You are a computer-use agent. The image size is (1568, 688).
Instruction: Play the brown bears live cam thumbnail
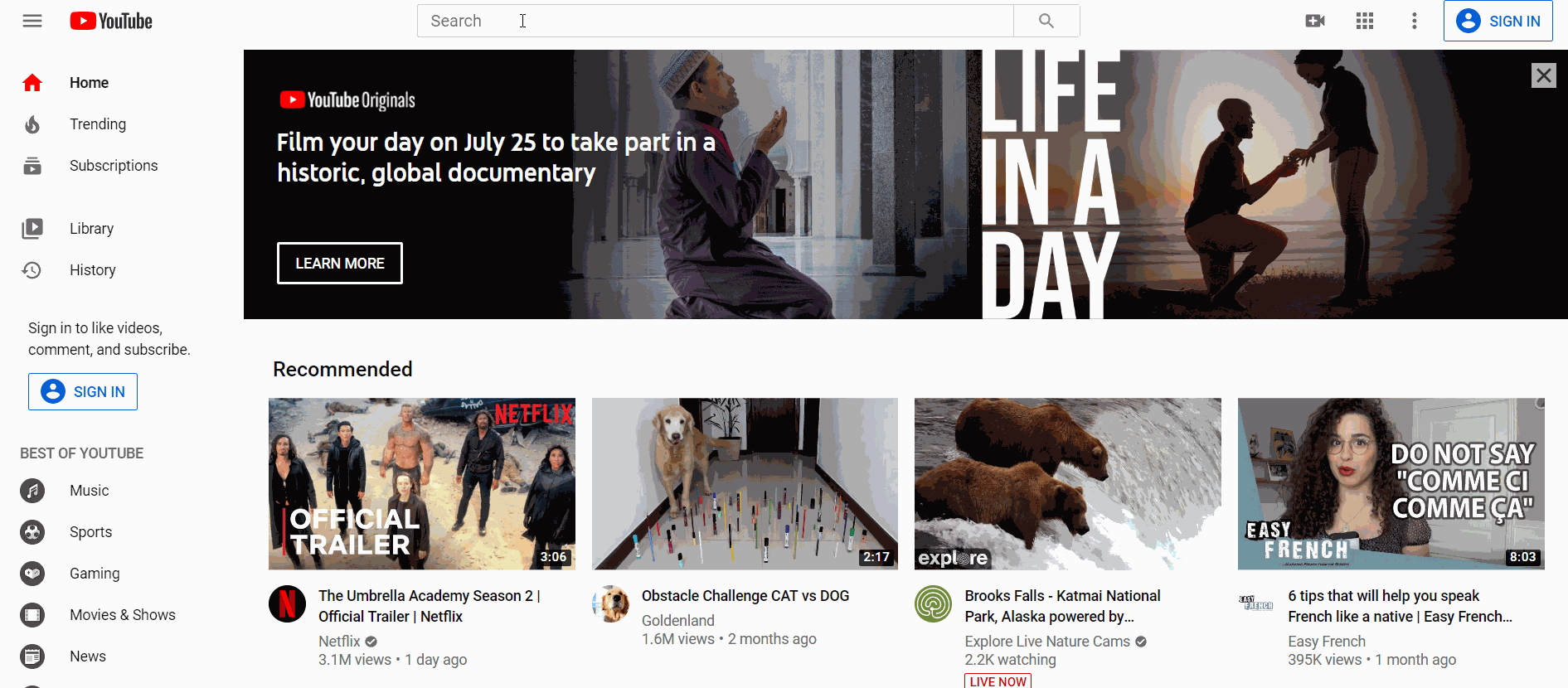pyautogui.click(x=1068, y=484)
